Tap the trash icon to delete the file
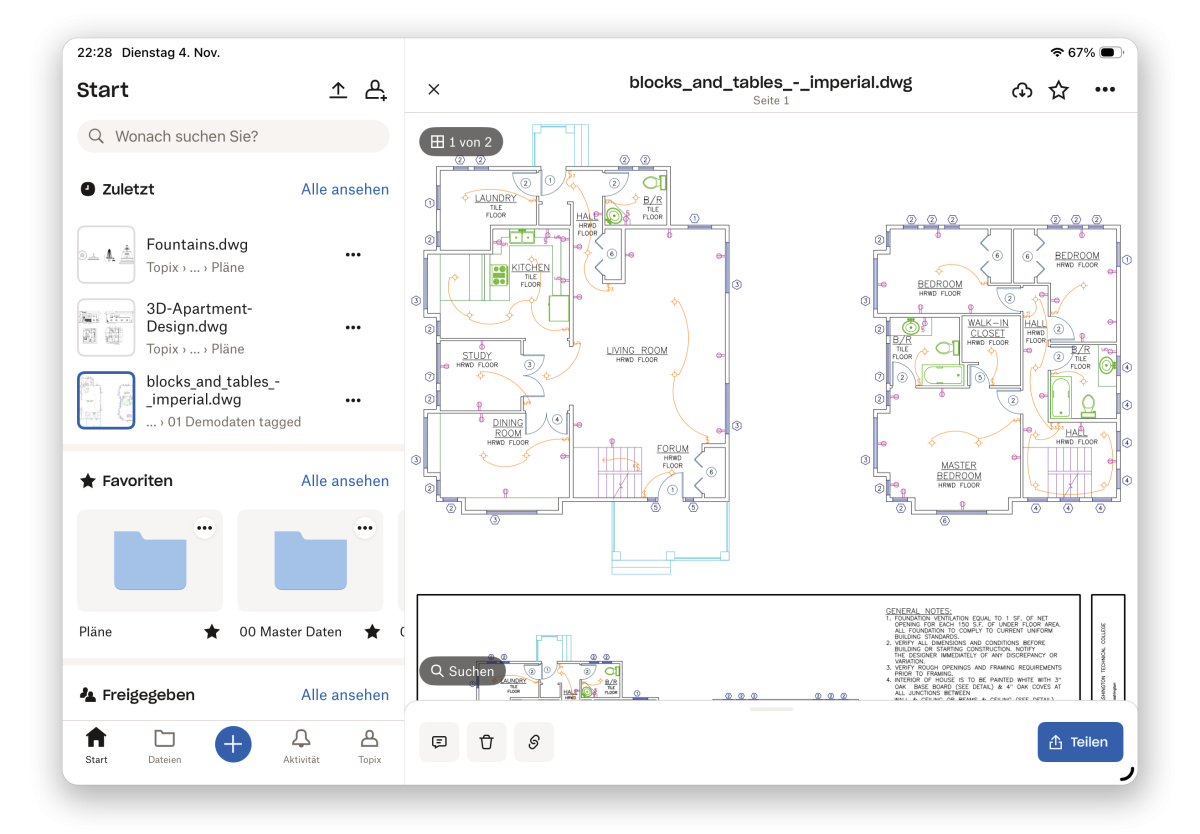Viewport: 1200px width, 834px height. [487, 742]
